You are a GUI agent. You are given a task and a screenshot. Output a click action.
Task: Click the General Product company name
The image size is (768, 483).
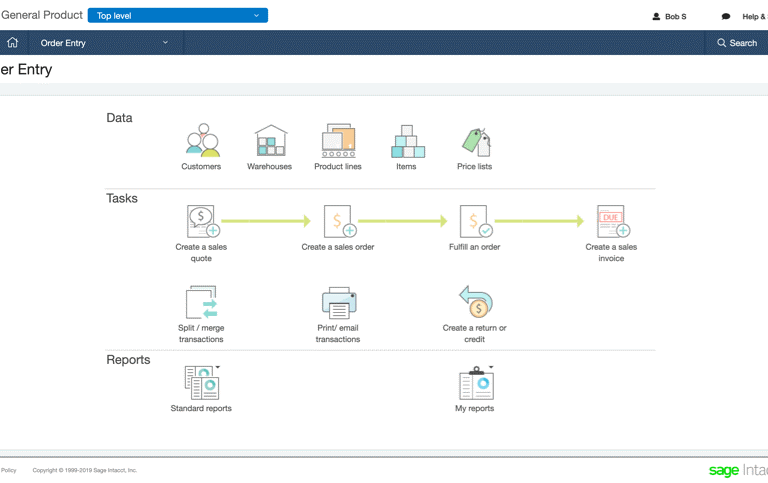coord(42,15)
